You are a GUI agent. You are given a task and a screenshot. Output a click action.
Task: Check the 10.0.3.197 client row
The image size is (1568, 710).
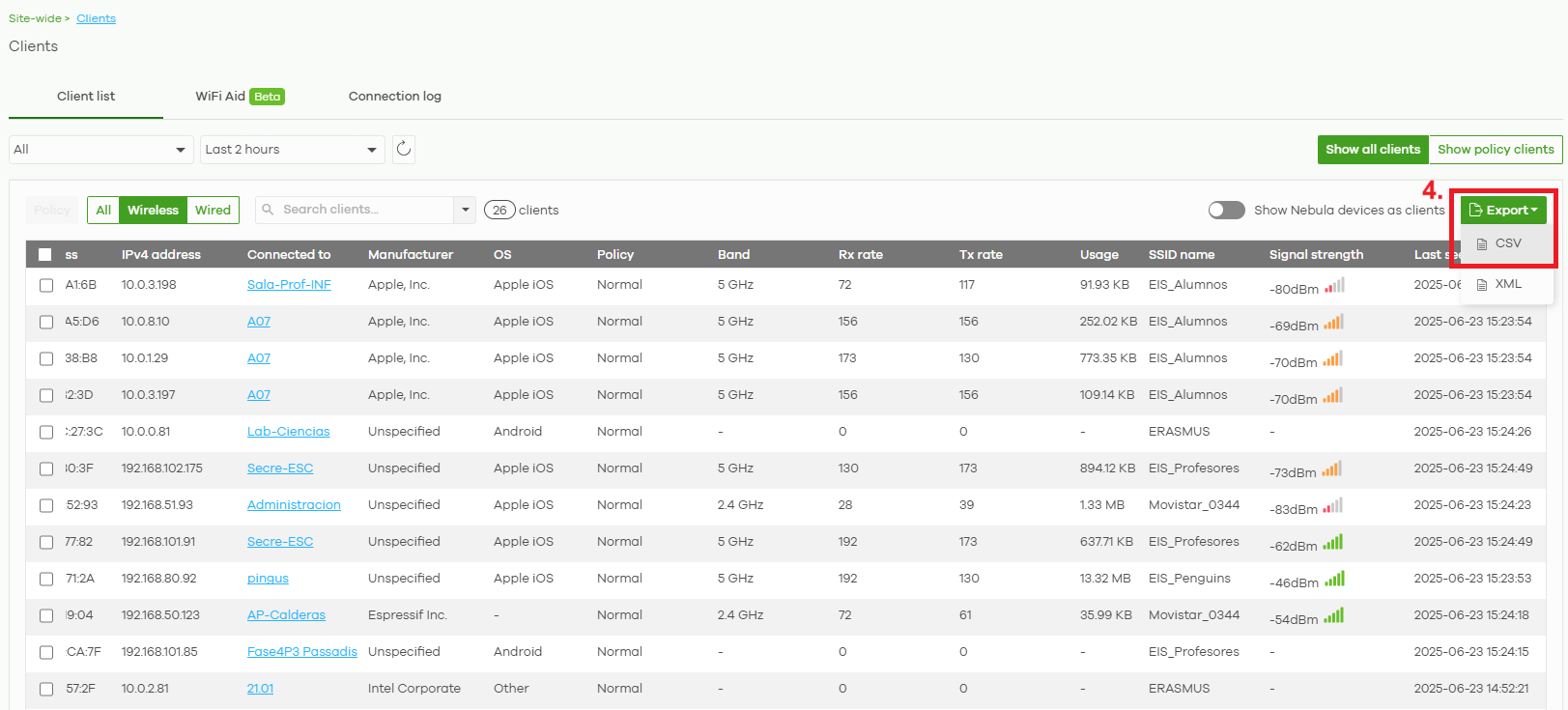point(46,396)
